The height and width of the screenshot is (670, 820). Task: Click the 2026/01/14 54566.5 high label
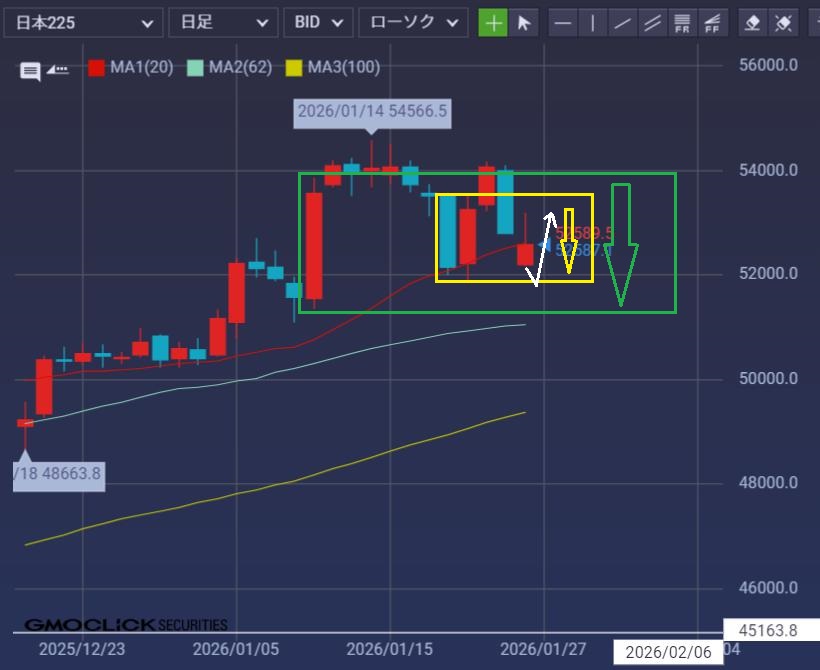click(372, 112)
